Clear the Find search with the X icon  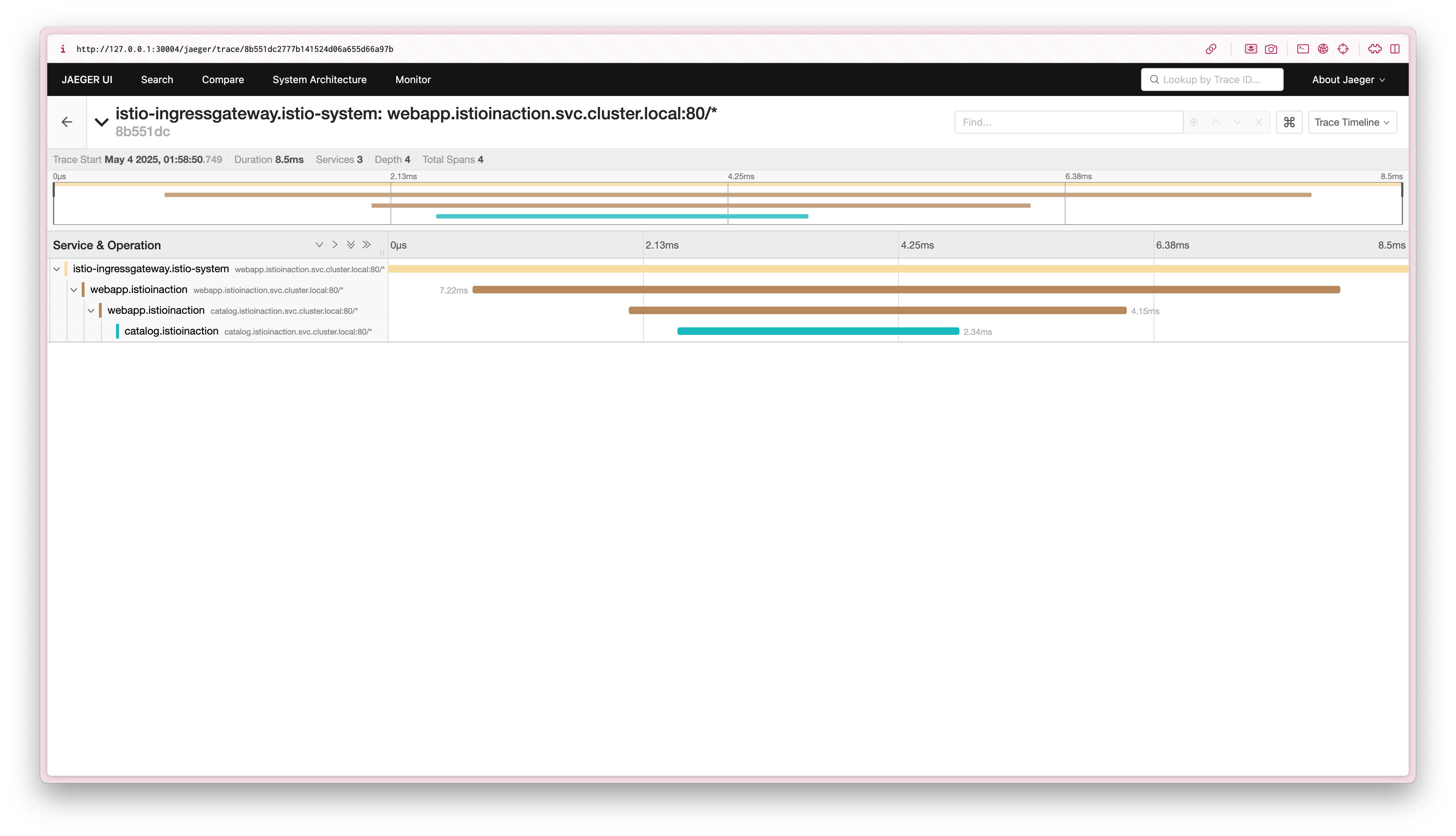point(1259,122)
